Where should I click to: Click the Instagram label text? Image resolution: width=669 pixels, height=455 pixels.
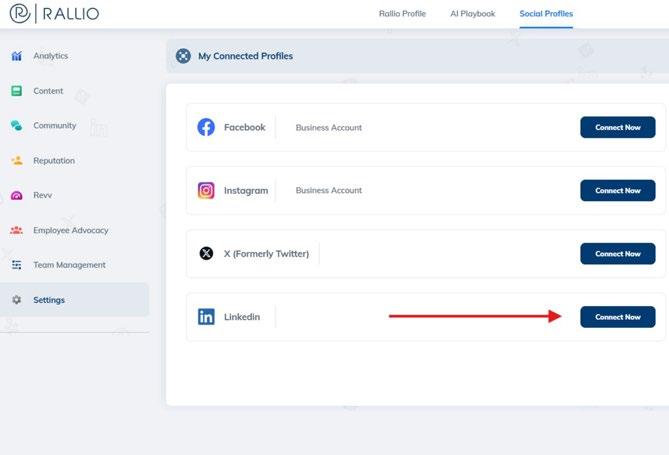pos(246,190)
